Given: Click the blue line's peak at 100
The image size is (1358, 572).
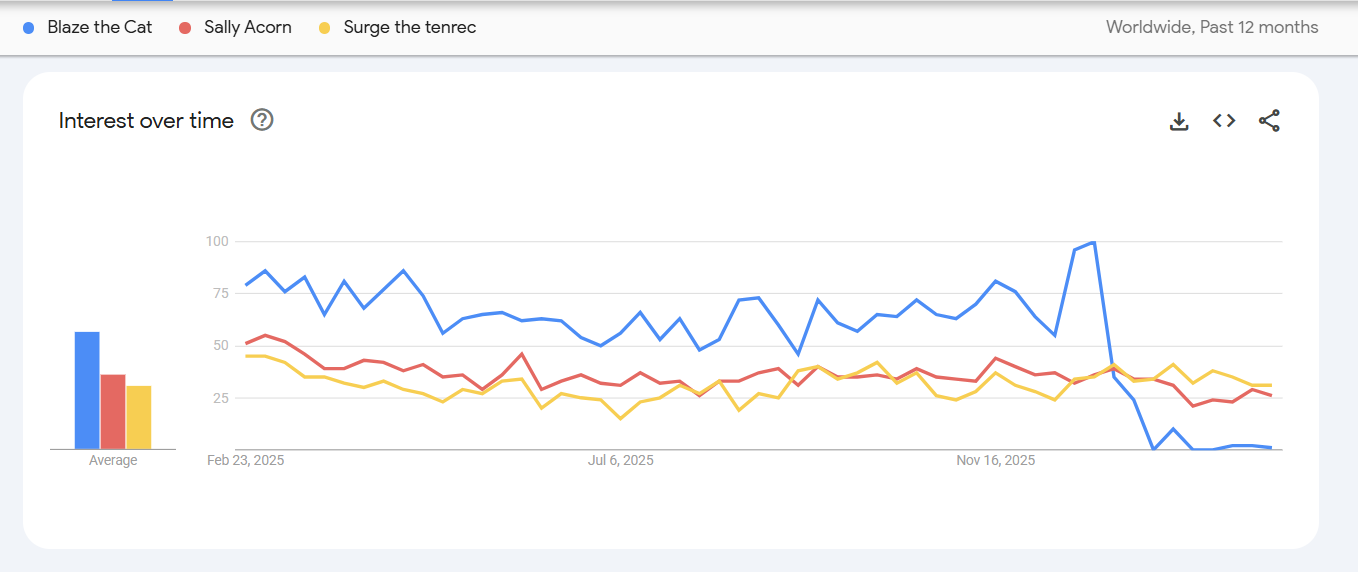Looking at the screenshot, I should [1093, 242].
